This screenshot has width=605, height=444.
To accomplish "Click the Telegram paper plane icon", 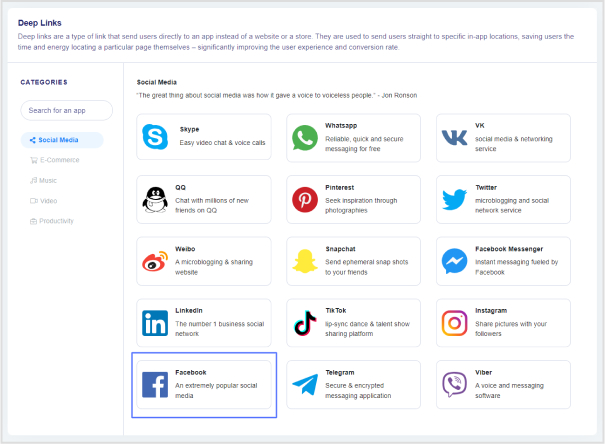I will 305,385.
